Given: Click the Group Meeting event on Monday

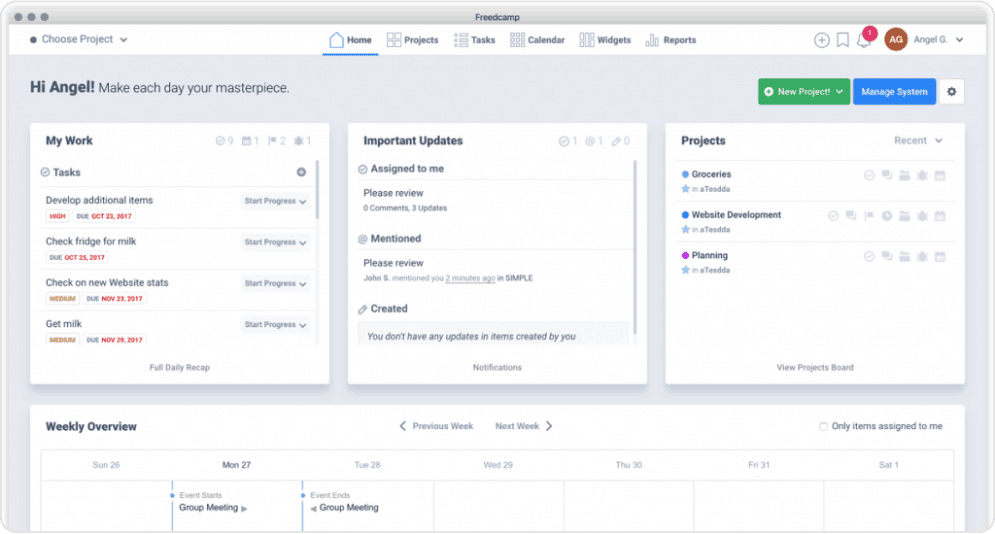Looking at the screenshot, I should click(209, 507).
